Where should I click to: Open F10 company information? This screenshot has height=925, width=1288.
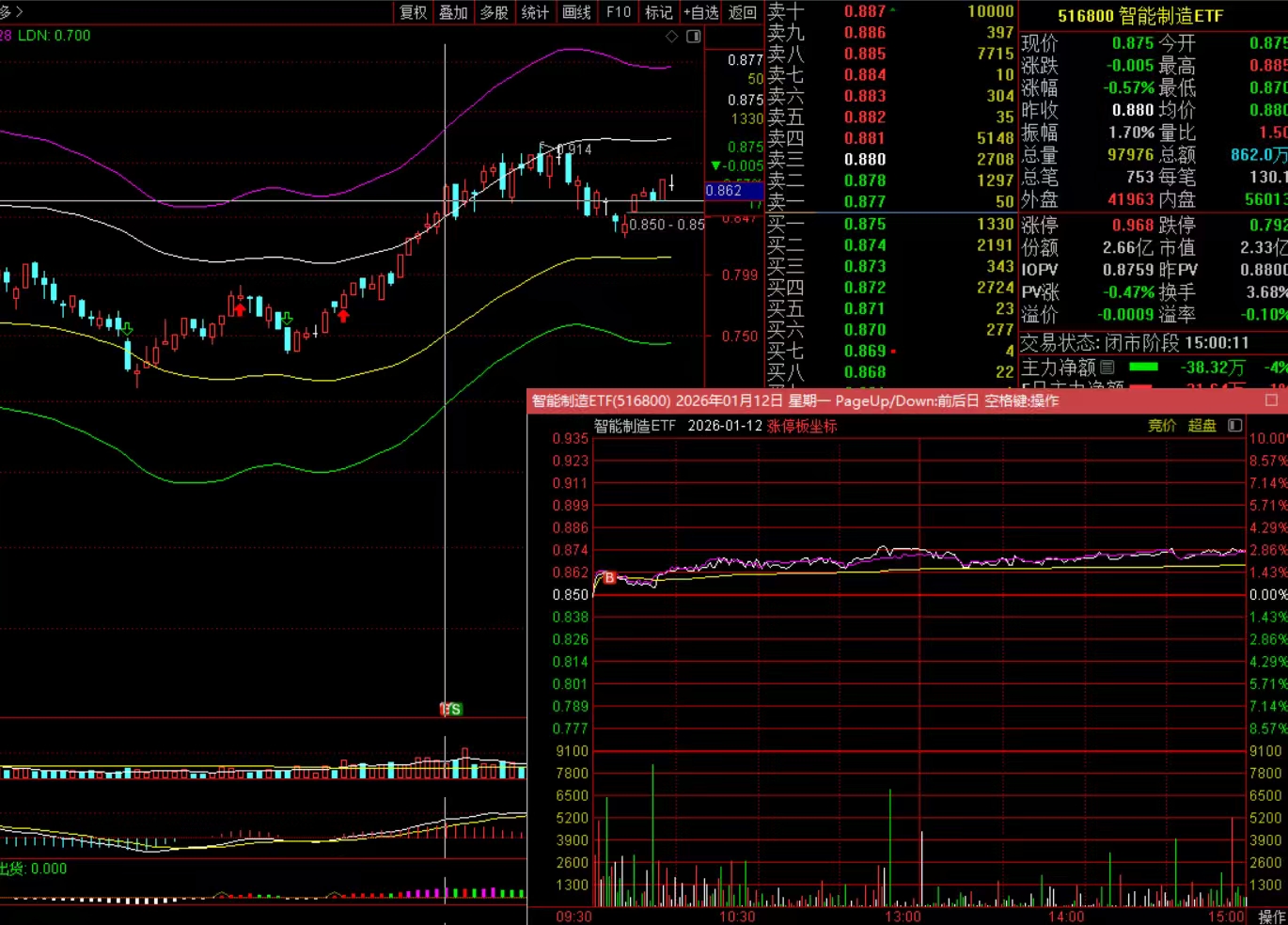pyautogui.click(x=618, y=12)
